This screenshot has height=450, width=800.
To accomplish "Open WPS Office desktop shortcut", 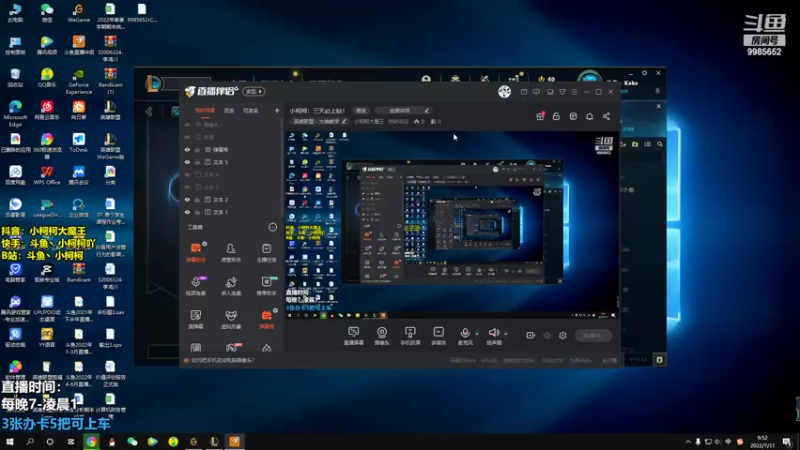I will click(x=47, y=176).
